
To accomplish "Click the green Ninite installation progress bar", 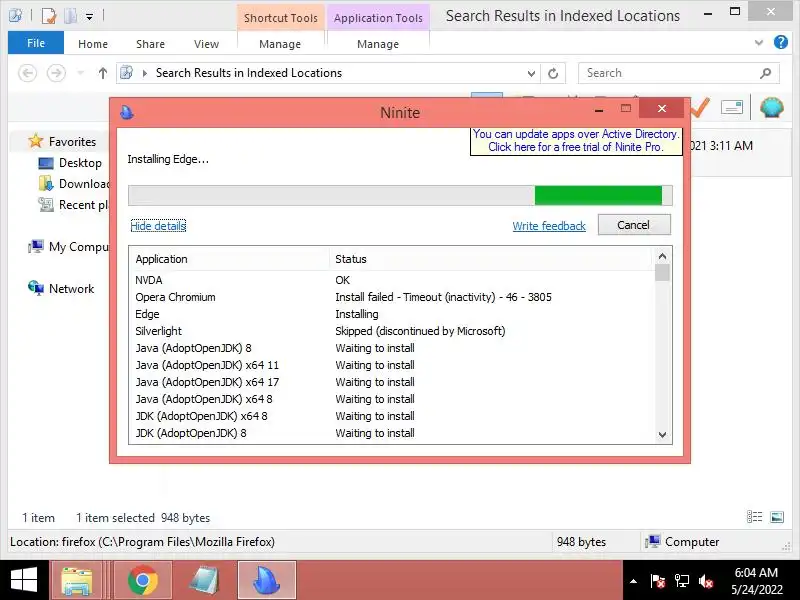I will coord(400,195).
